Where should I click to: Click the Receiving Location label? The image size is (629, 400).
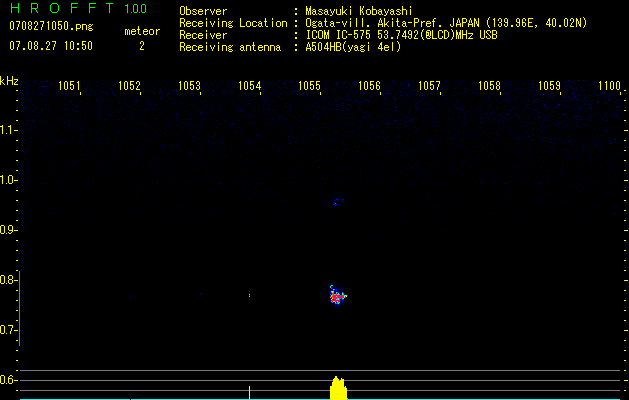click(233, 23)
